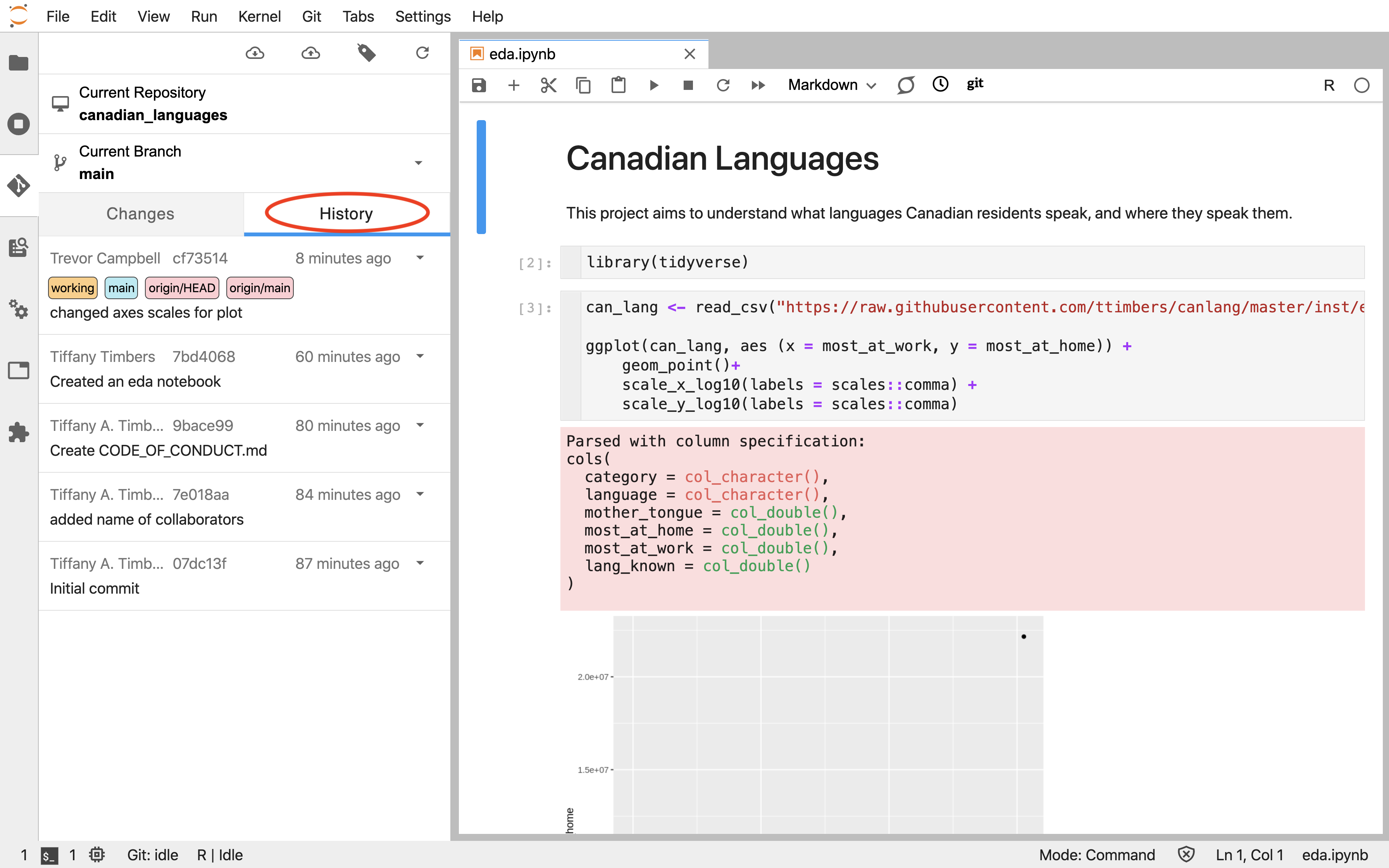Image resolution: width=1389 pixels, height=868 pixels.
Task: Click the R kernel name button
Action: (1329, 86)
